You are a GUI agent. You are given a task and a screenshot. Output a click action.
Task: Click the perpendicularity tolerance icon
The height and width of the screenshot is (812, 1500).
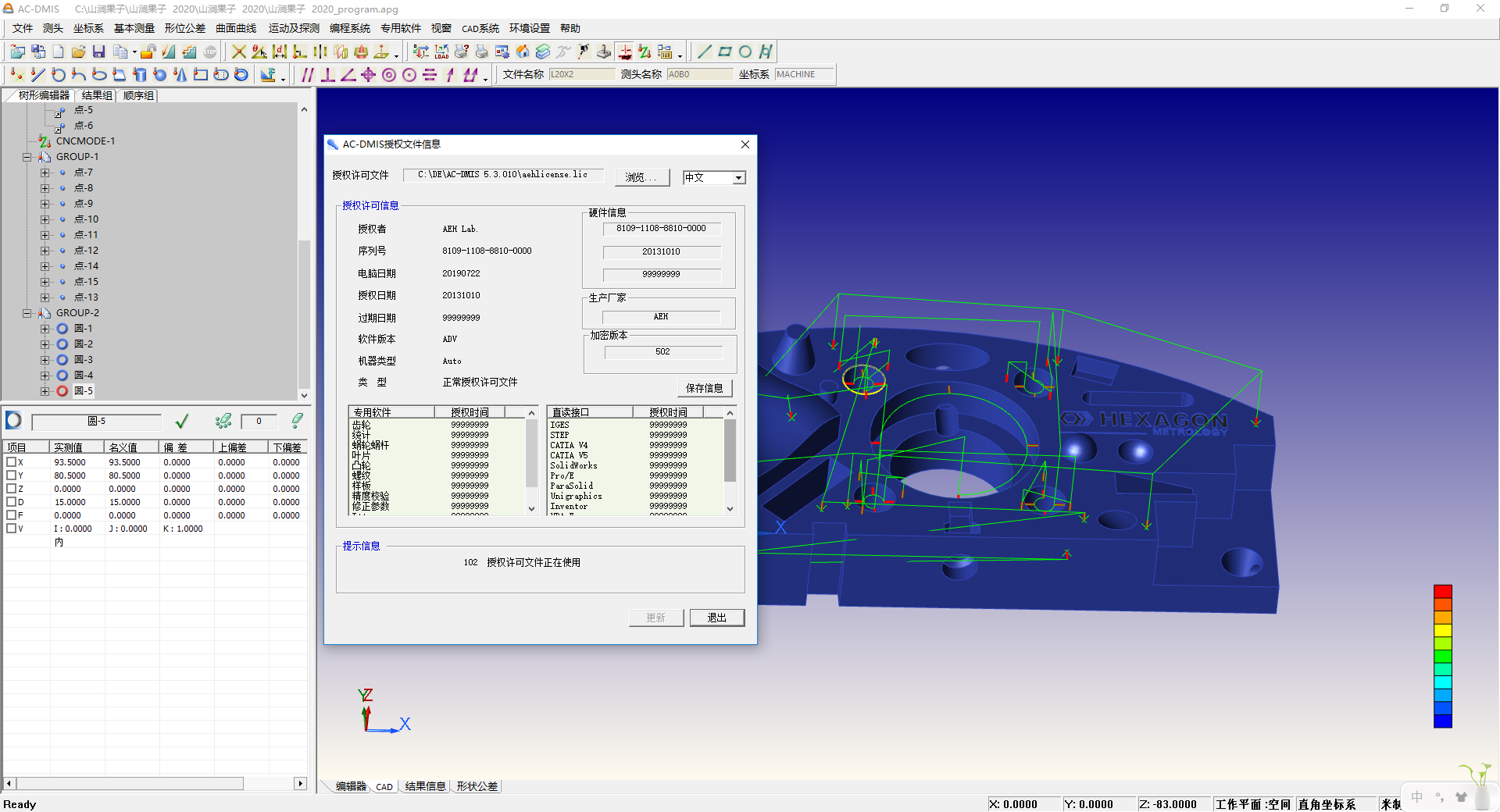[328, 75]
